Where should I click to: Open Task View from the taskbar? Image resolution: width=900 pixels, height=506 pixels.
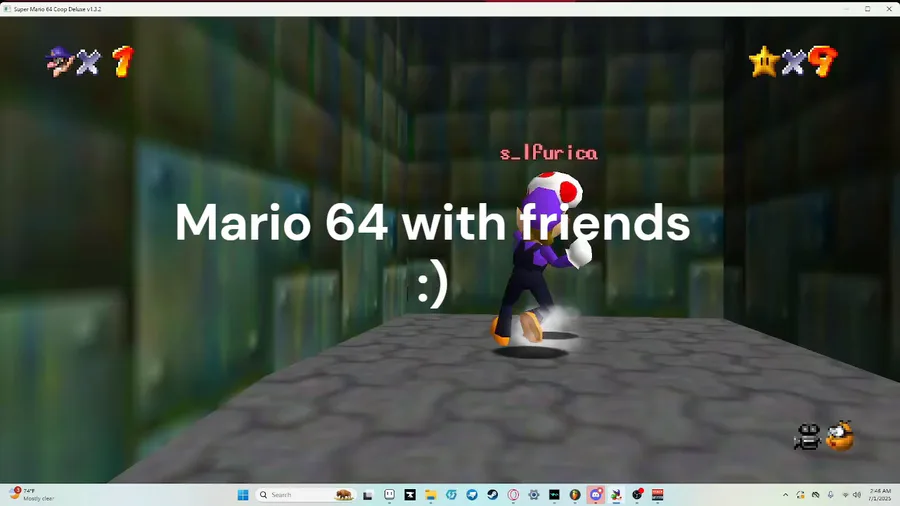368,495
